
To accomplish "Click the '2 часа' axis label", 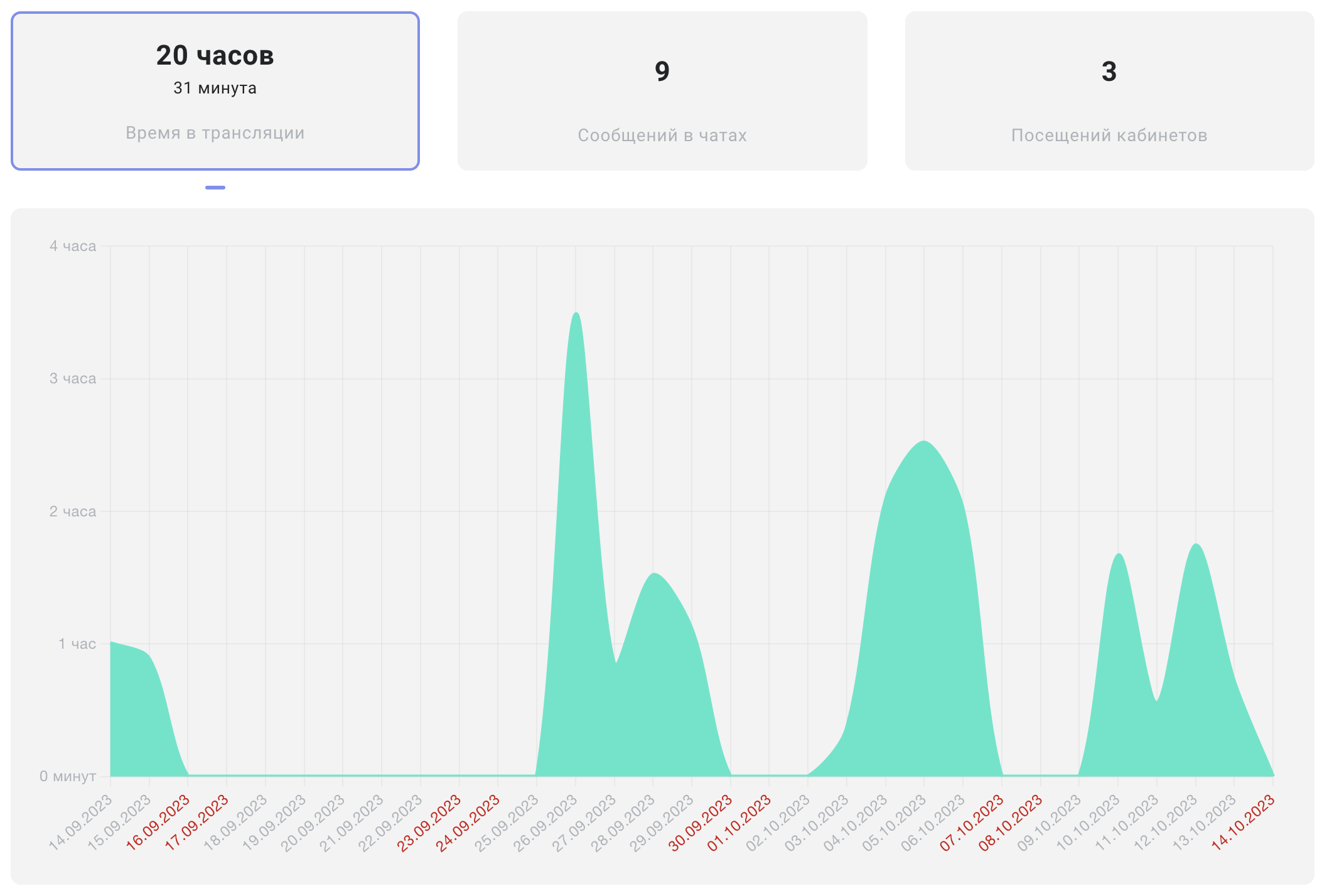I will coord(73,511).
